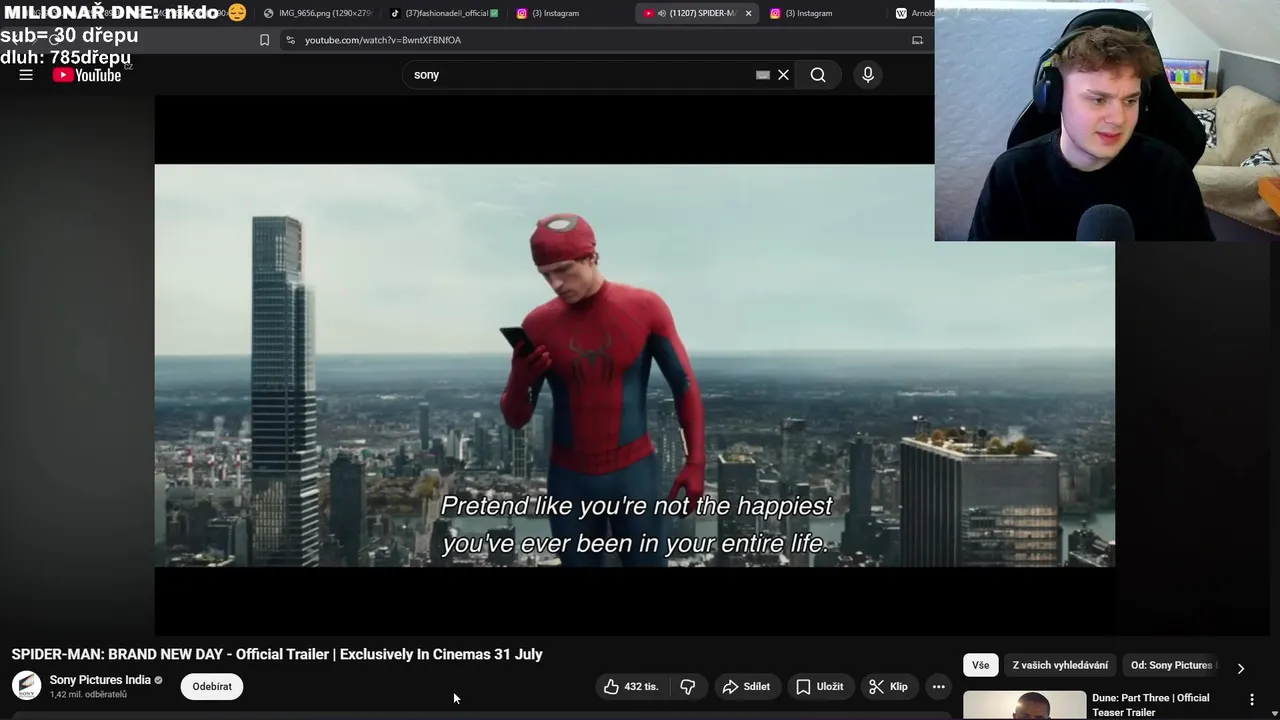Viewport: 1280px width, 720px height.
Task: Click '1,42 mil. odběratelů' subscriber count
Action: pyautogui.click(x=88, y=694)
